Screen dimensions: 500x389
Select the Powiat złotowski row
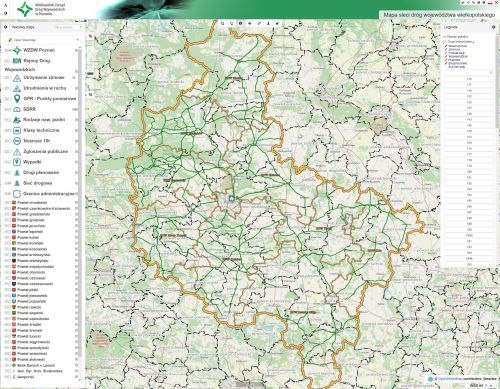41,359
